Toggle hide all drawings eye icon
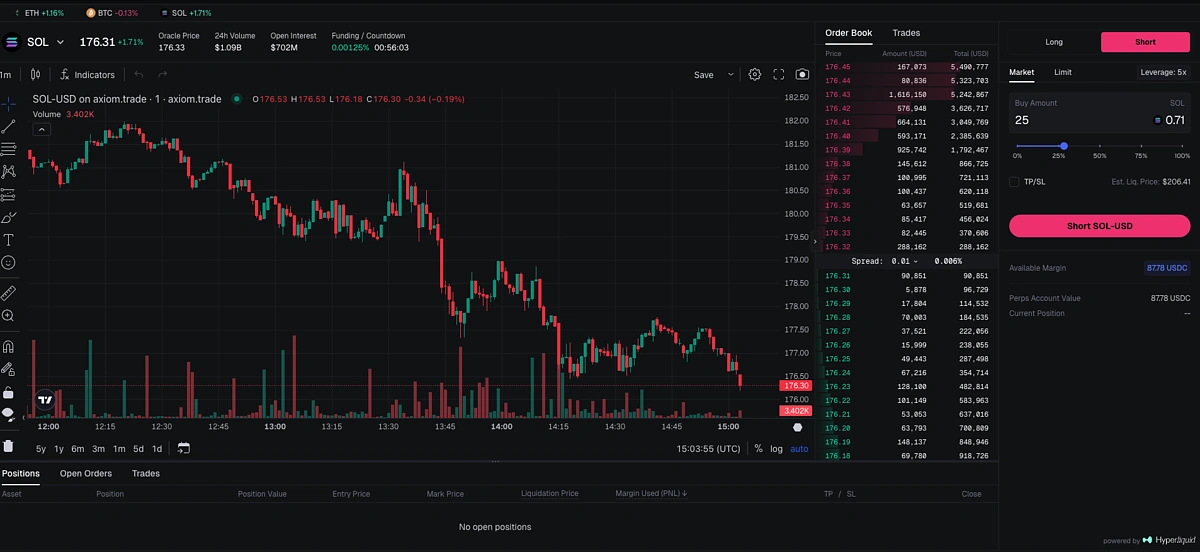The width and height of the screenshot is (1200, 552). [x=8, y=414]
